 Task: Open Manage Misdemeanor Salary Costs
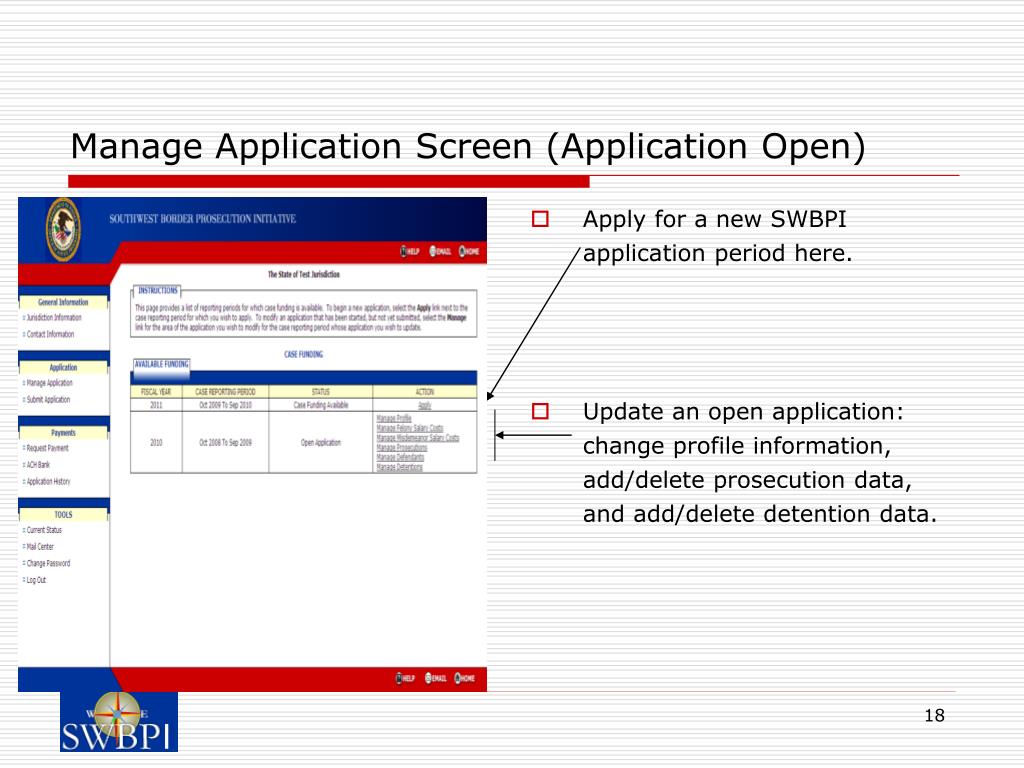(x=418, y=438)
